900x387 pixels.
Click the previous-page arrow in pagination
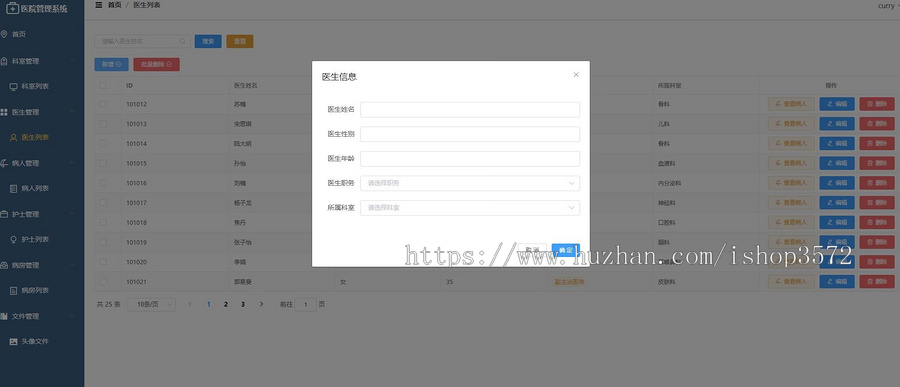(190, 304)
